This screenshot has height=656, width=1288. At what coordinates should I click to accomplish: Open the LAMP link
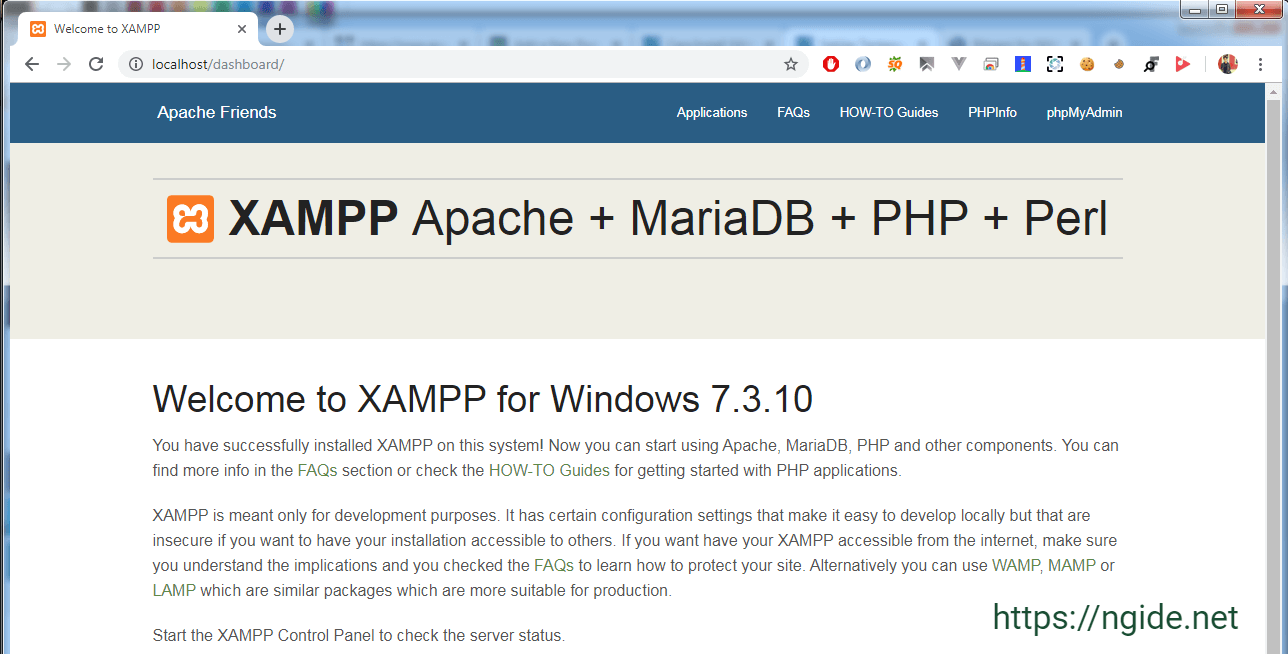pyautogui.click(x=174, y=590)
